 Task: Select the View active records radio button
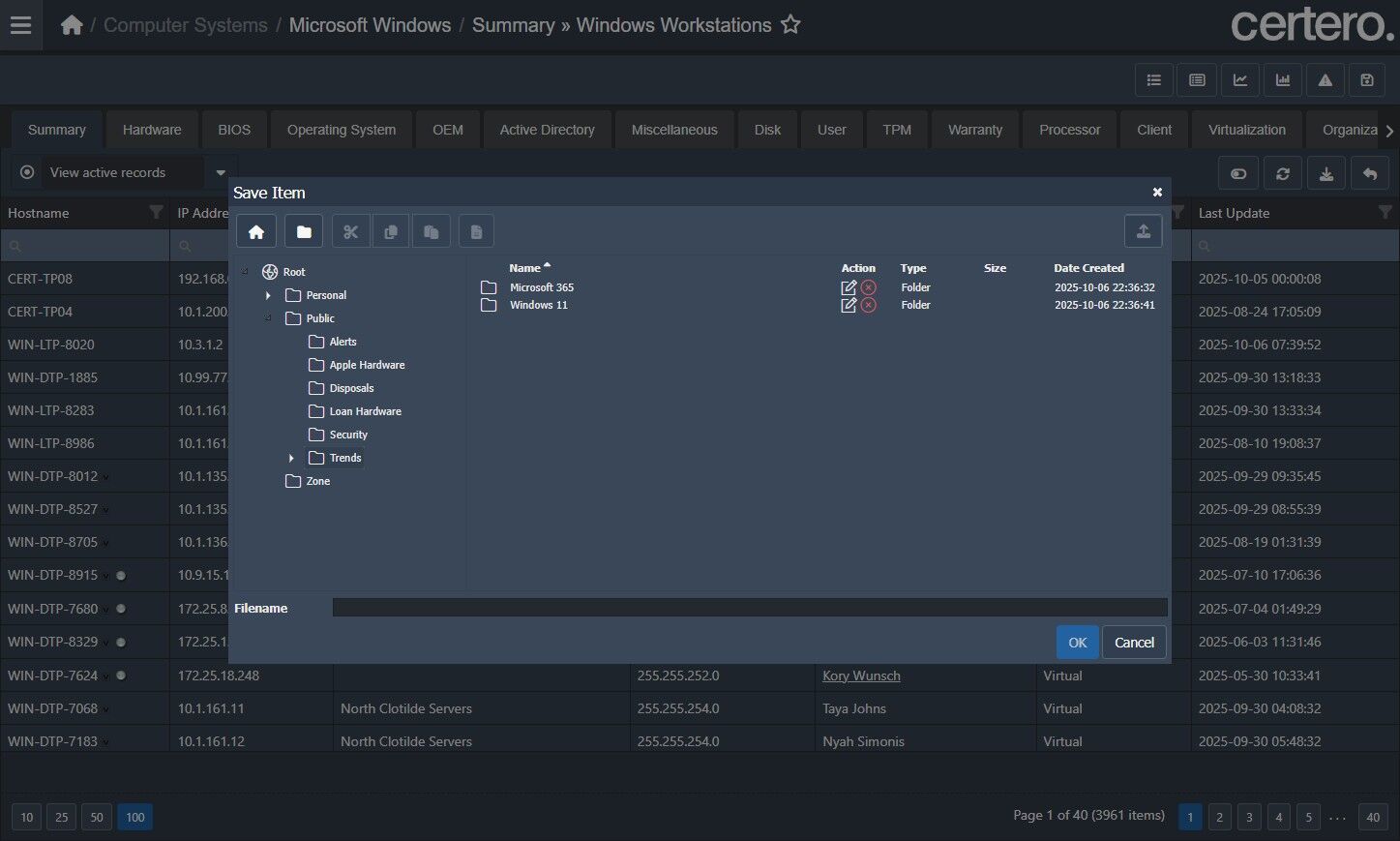click(x=27, y=172)
